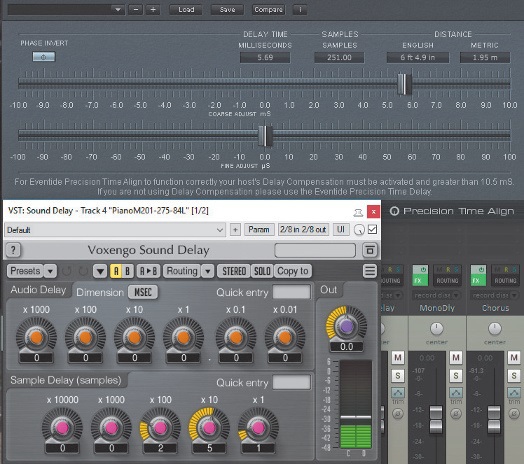Screen dimensions: 524x464
Task: Click the Voxengo instance name field
Action: (315, 250)
